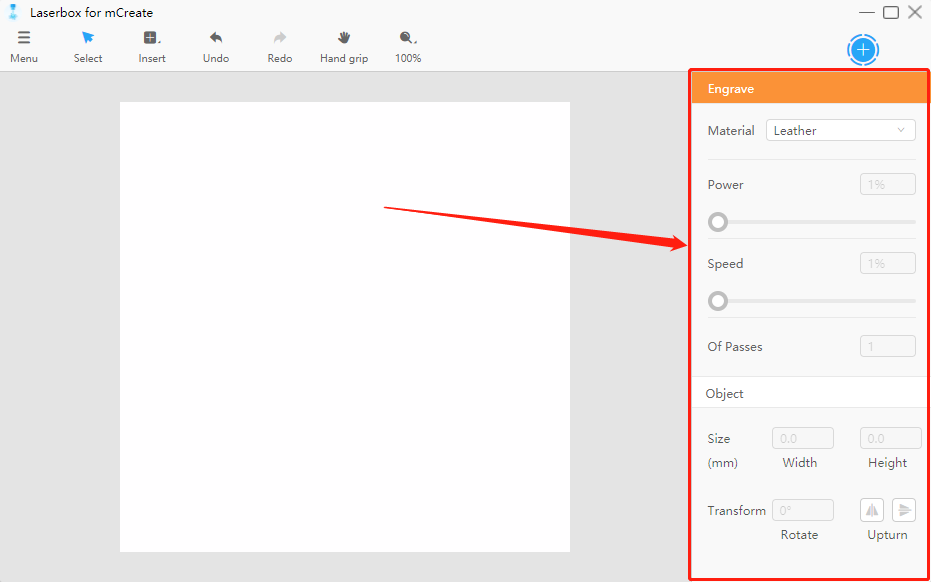
Task: Undo the last action
Action: click(216, 38)
